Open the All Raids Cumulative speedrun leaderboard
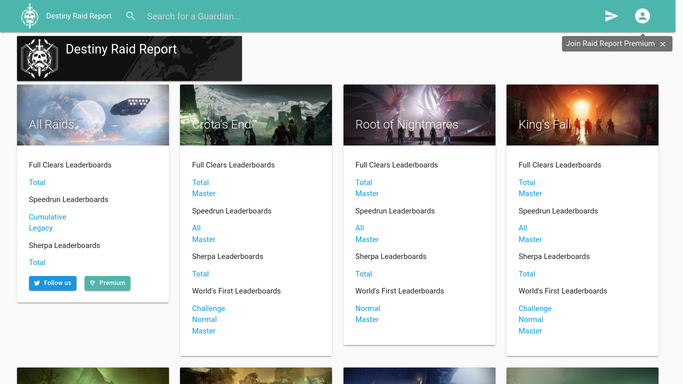The width and height of the screenshot is (683, 384). [47, 217]
